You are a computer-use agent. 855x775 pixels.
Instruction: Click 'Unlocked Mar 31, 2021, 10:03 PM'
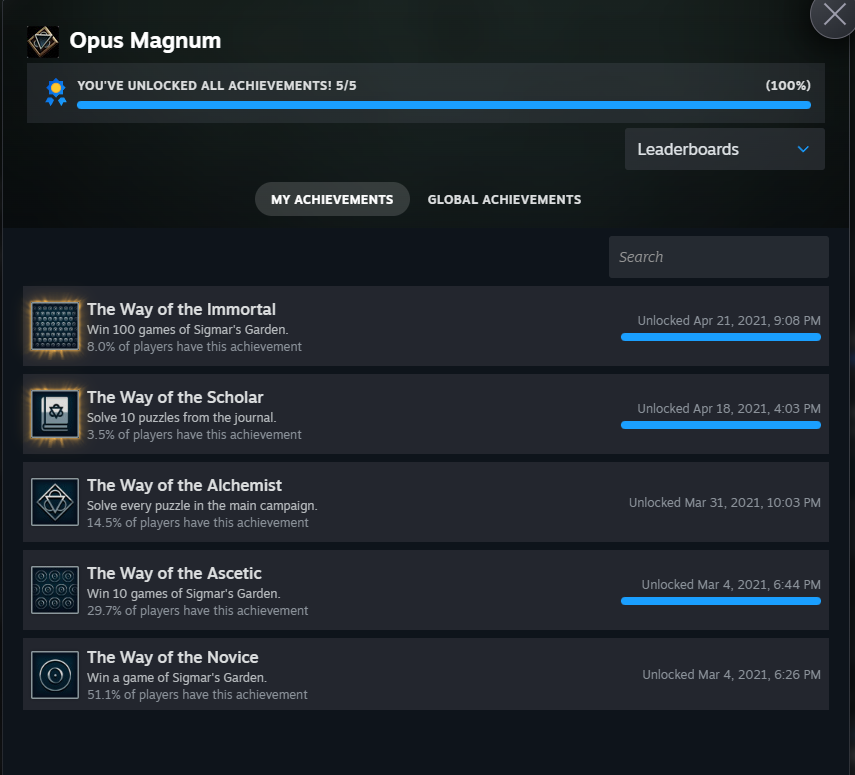725,502
